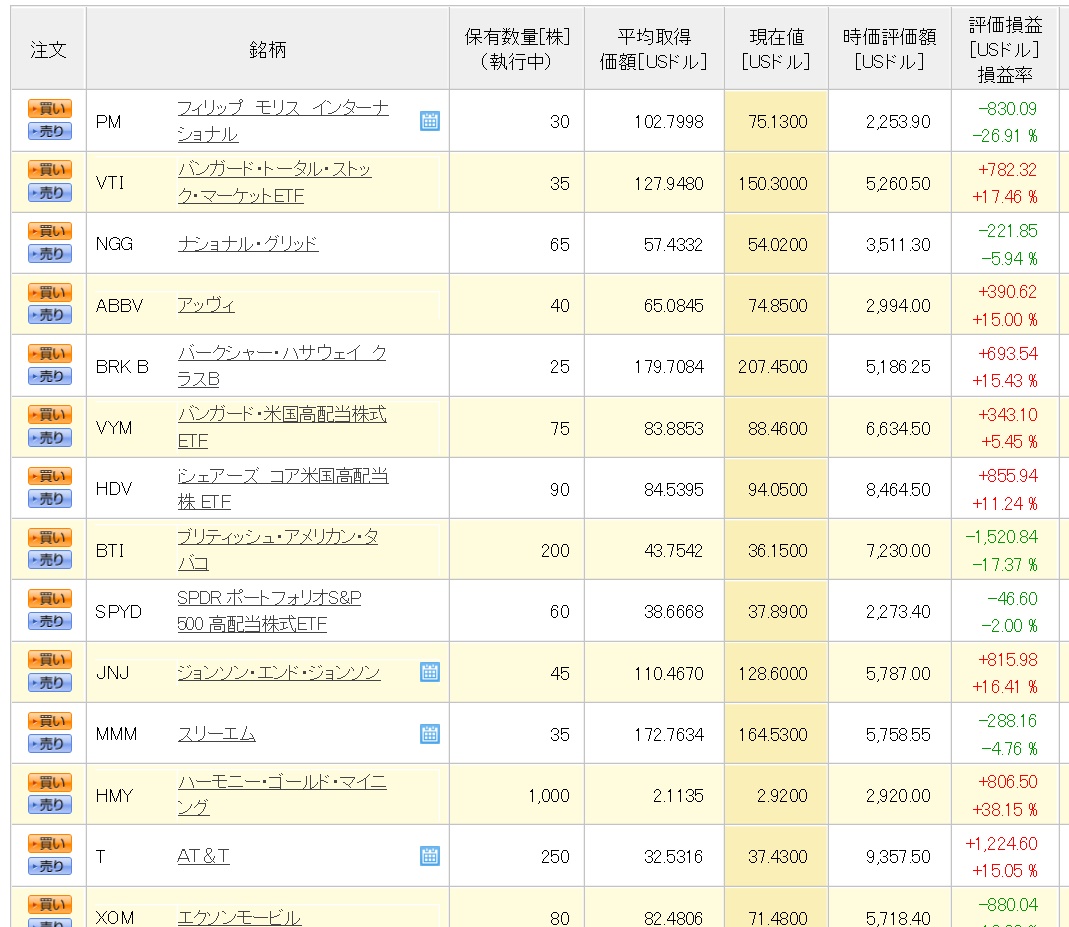This screenshot has height=927, width=1069.
Task: Click the 買い buy button for JNJ
Action: coord(49,659)
